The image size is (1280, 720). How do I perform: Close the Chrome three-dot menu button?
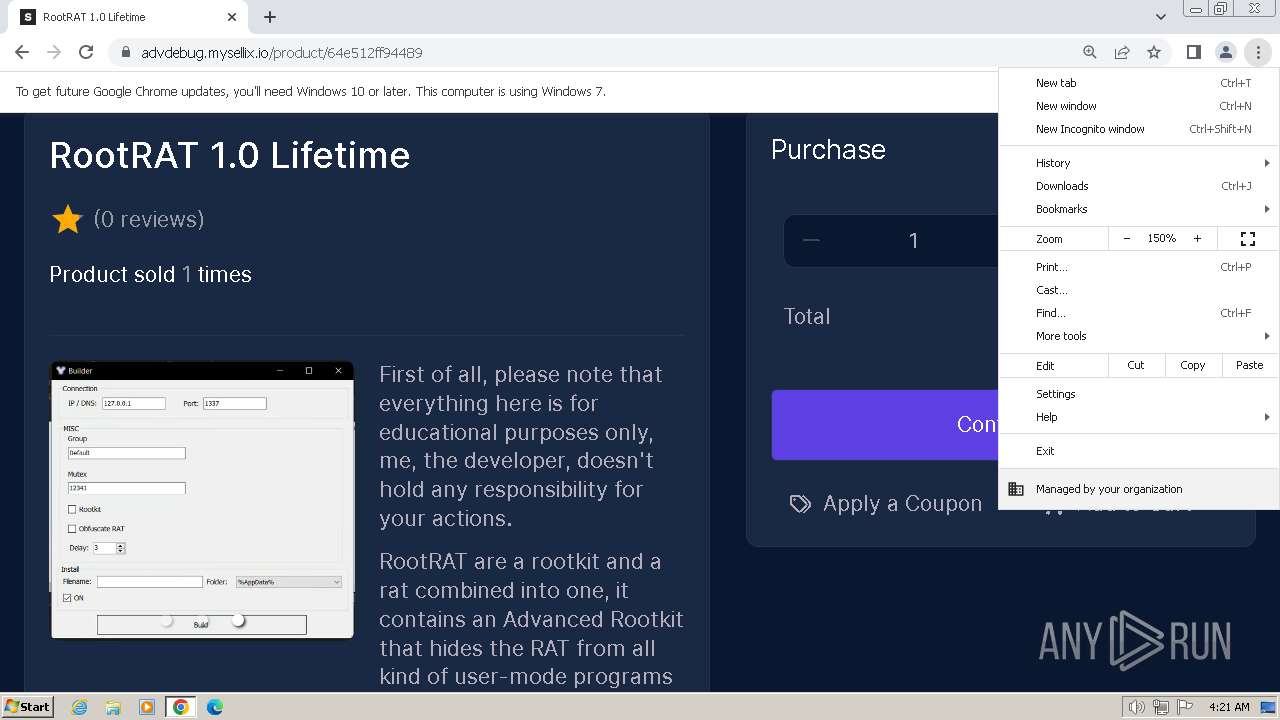(1257, 52)
